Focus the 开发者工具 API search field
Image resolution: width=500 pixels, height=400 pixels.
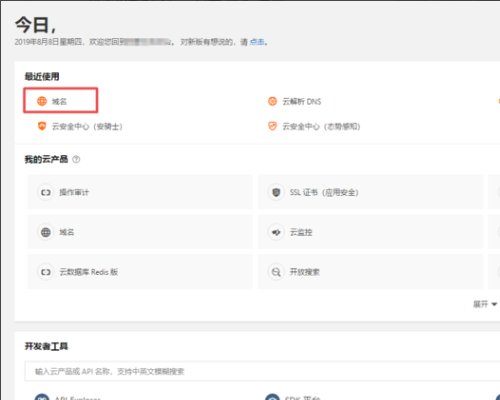tap(262, 371)
